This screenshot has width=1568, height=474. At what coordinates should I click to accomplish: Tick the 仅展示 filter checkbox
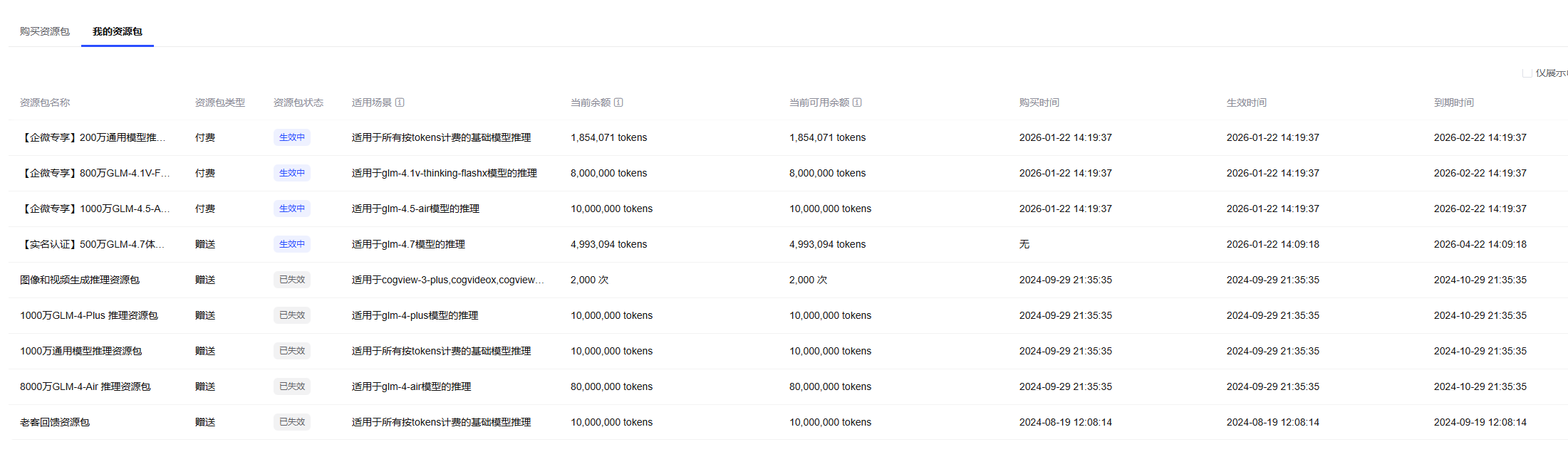[1527, 73]
